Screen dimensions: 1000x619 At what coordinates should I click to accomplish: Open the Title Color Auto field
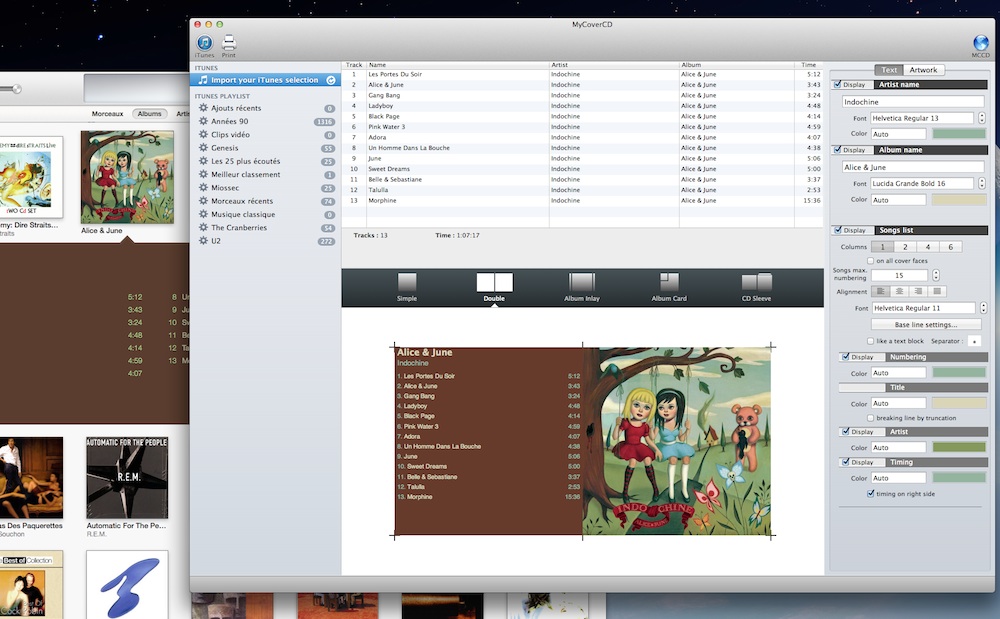(x=898, y=404)
